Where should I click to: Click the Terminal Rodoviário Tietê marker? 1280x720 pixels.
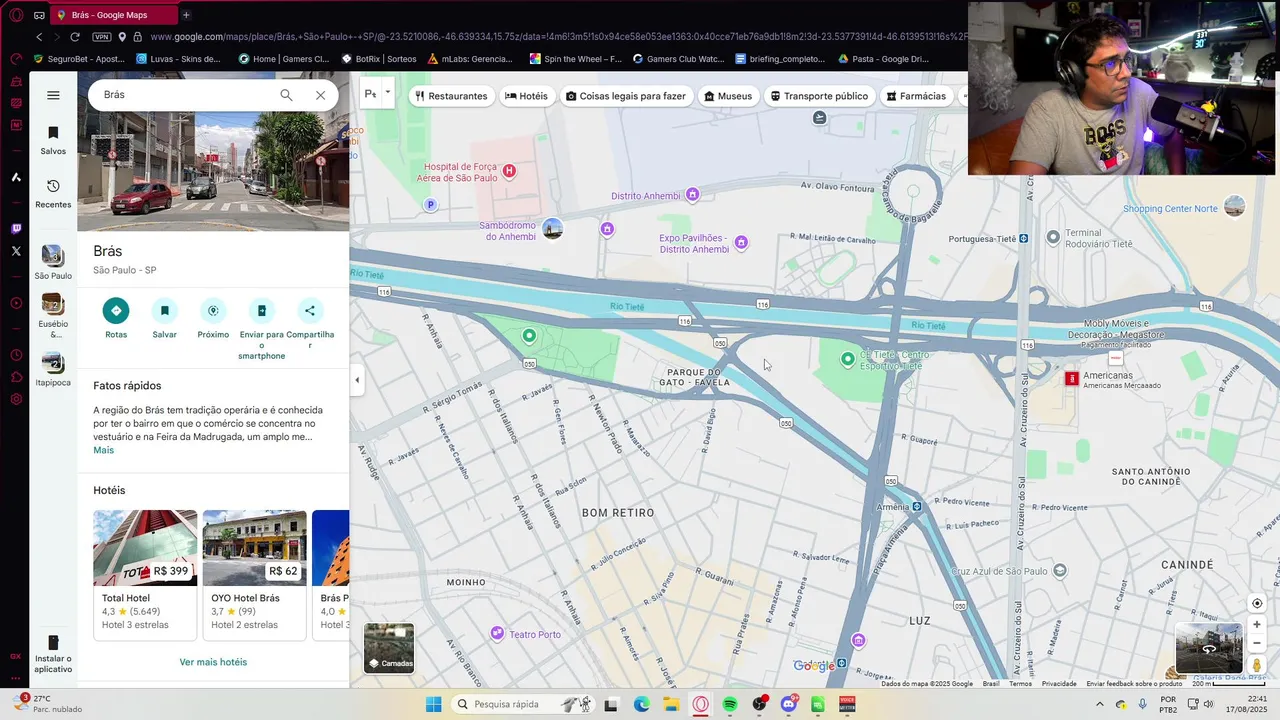click(1053, 237)
